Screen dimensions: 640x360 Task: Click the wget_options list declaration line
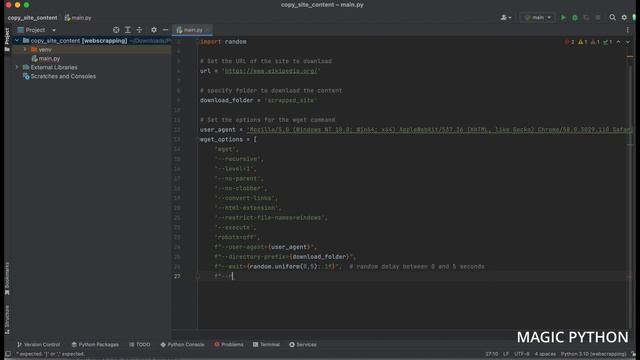(x=228, y=140)
